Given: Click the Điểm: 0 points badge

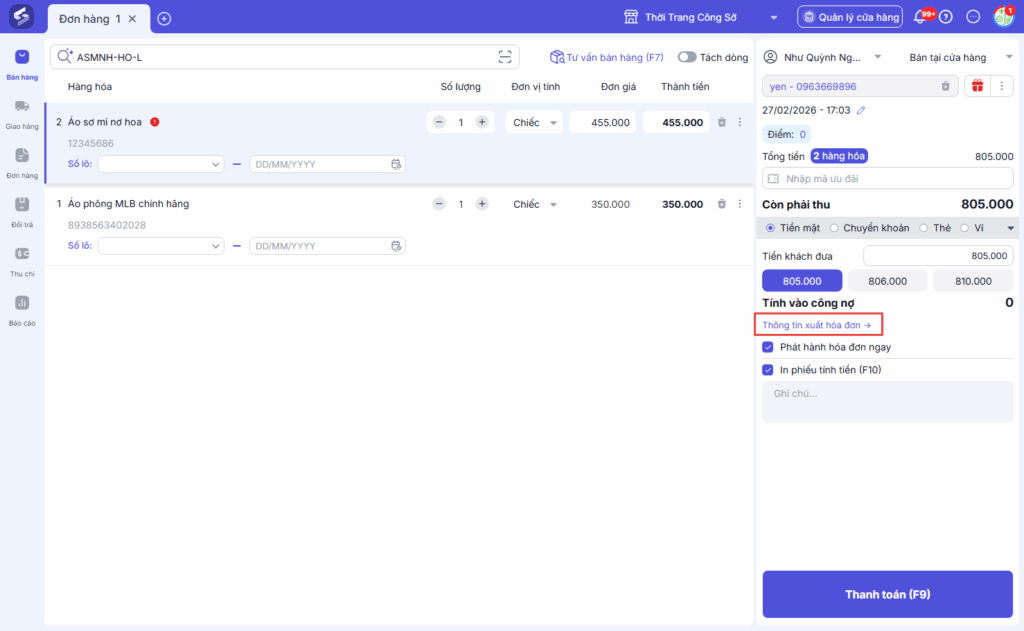Looking at the screenshot, I should click(x=786, y=134).
